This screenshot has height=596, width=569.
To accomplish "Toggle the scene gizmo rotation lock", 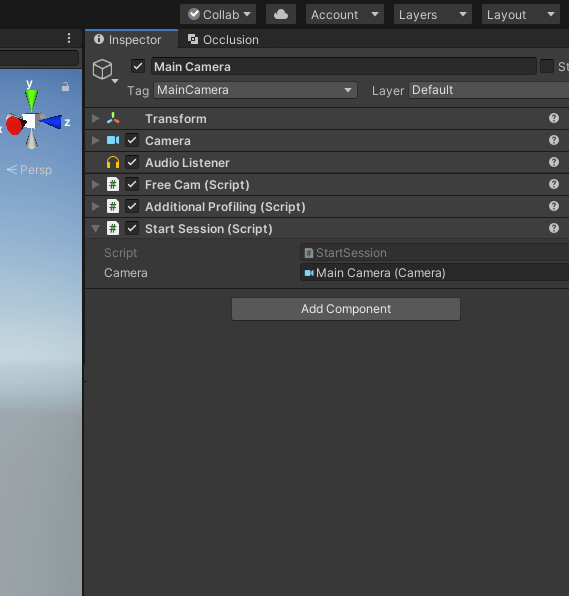I will tap(65, 87).
